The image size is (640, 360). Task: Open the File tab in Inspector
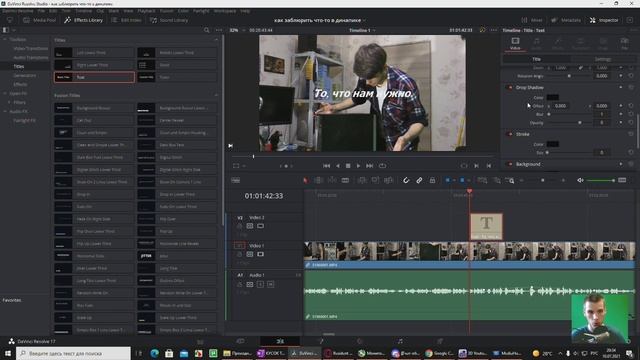pos(624,43)
